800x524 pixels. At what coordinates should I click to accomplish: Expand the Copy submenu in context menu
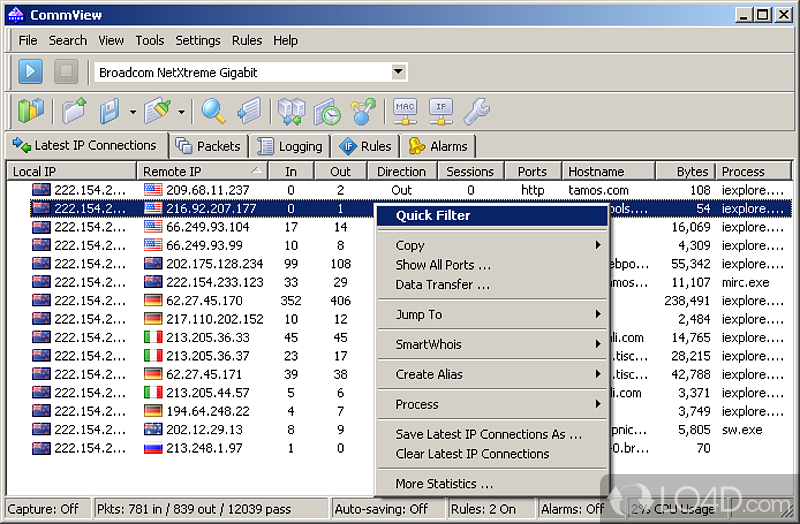point(598,245)
